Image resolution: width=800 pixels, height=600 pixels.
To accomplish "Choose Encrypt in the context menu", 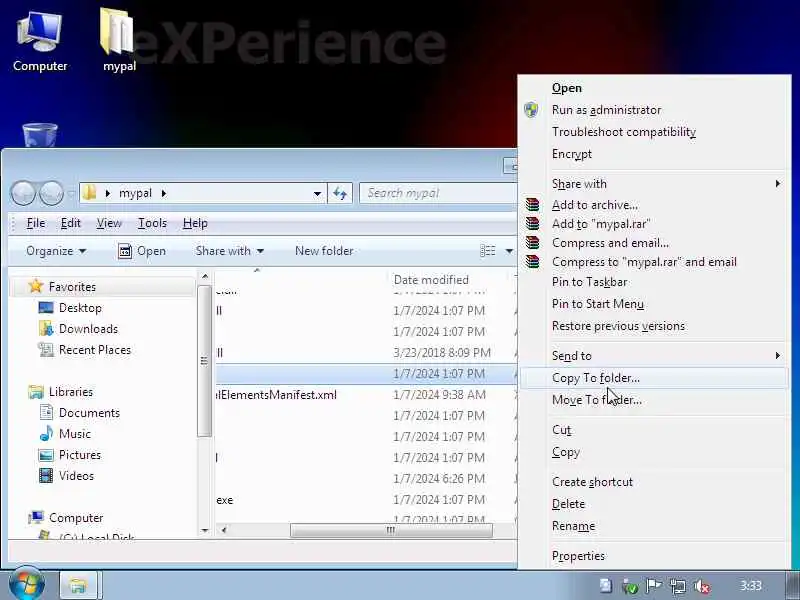I will 654,154.
